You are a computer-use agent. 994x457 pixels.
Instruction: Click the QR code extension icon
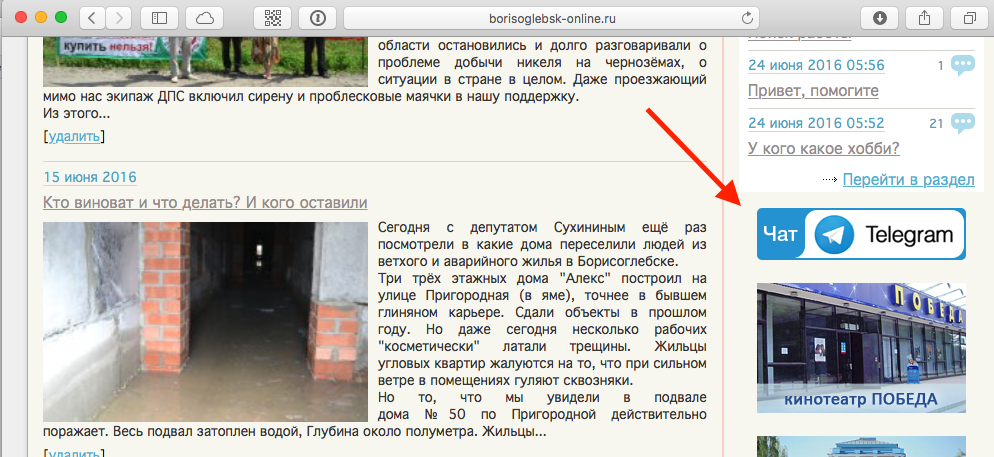tap(273, 18)
